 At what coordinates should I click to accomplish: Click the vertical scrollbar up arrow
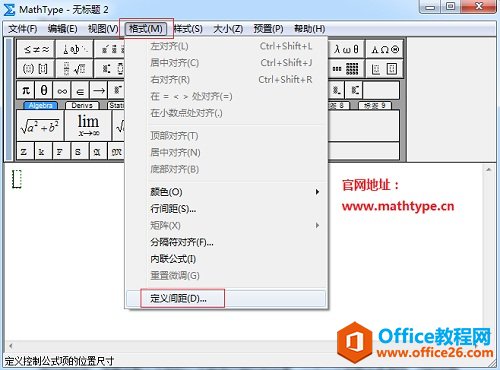[x=488, y=170]
